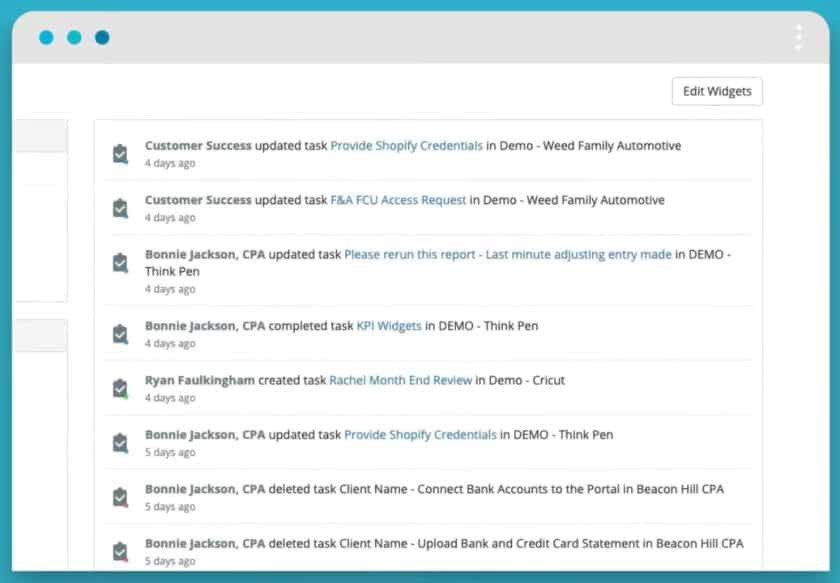Select the task icon next to F&A FCU Access Request
The width and height of the screenshot is (840, 583).
coord(121,208)
